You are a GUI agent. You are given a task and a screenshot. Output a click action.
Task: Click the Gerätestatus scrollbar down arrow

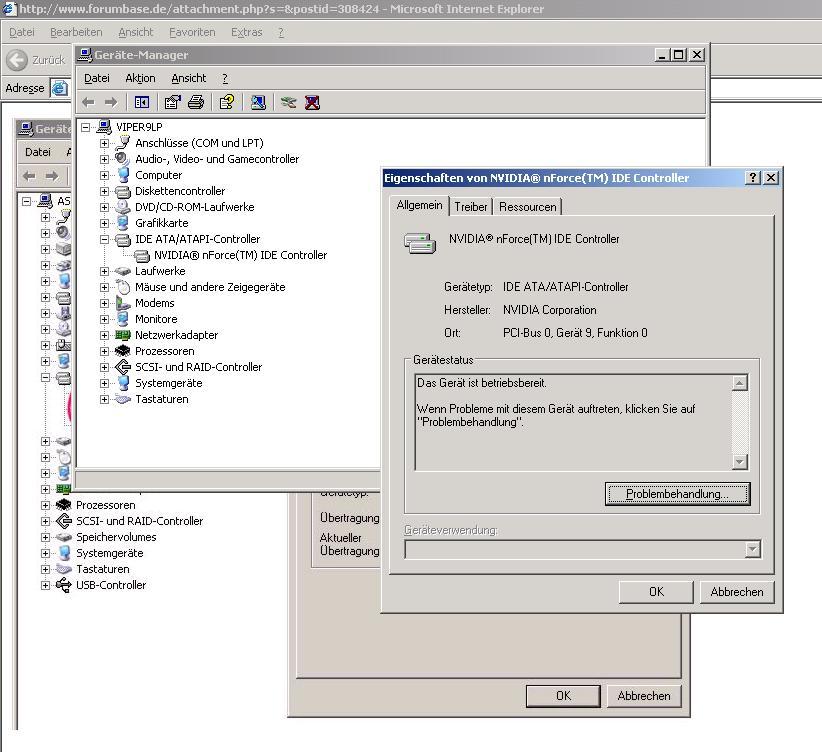pos(740,461)
